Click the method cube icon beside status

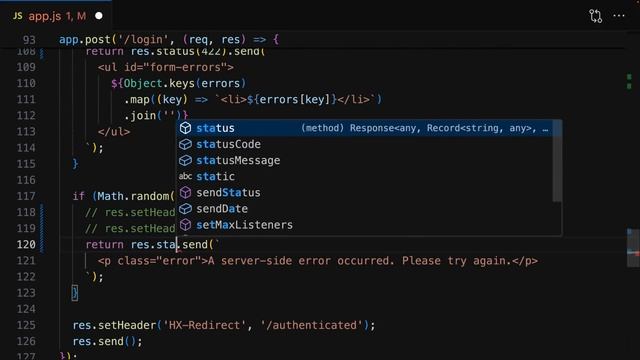tap(185, 128)
